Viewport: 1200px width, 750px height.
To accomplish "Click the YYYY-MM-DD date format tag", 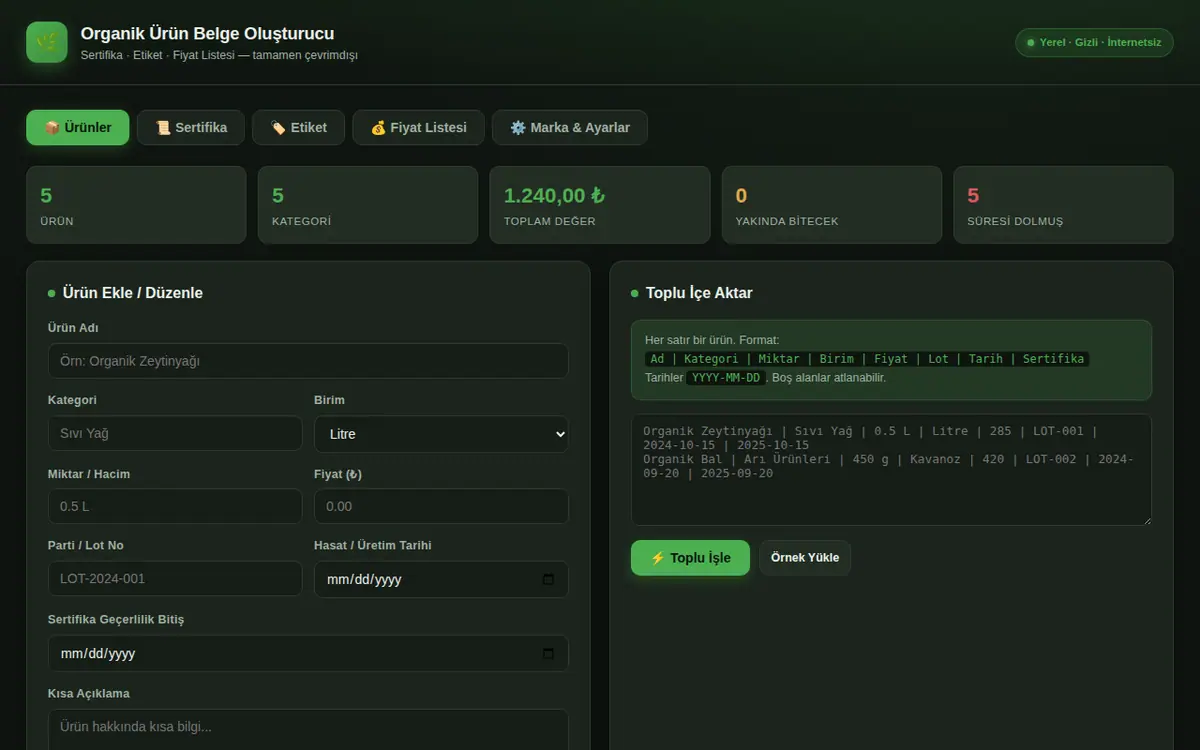I will [726, 378].
